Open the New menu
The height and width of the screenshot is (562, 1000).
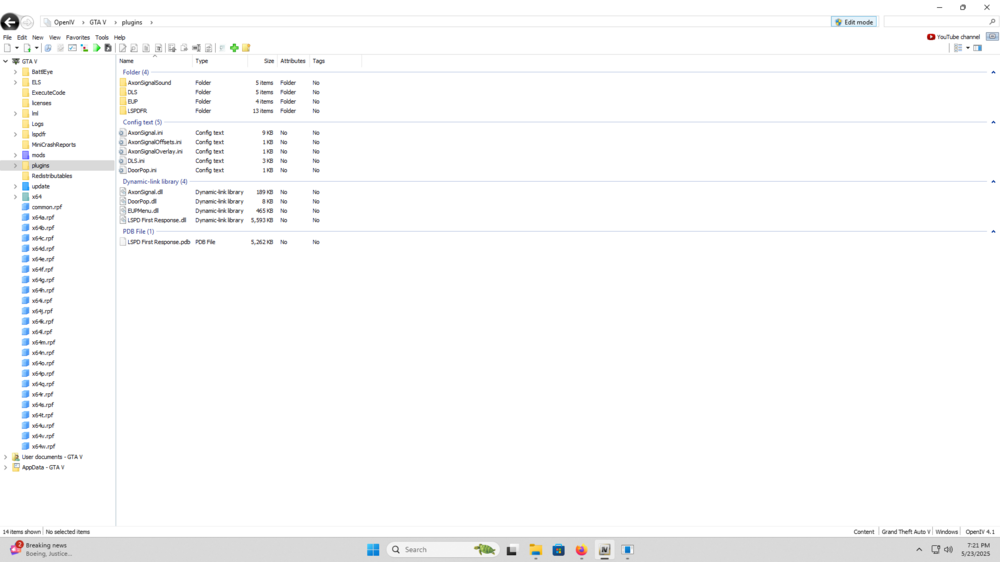38,38
